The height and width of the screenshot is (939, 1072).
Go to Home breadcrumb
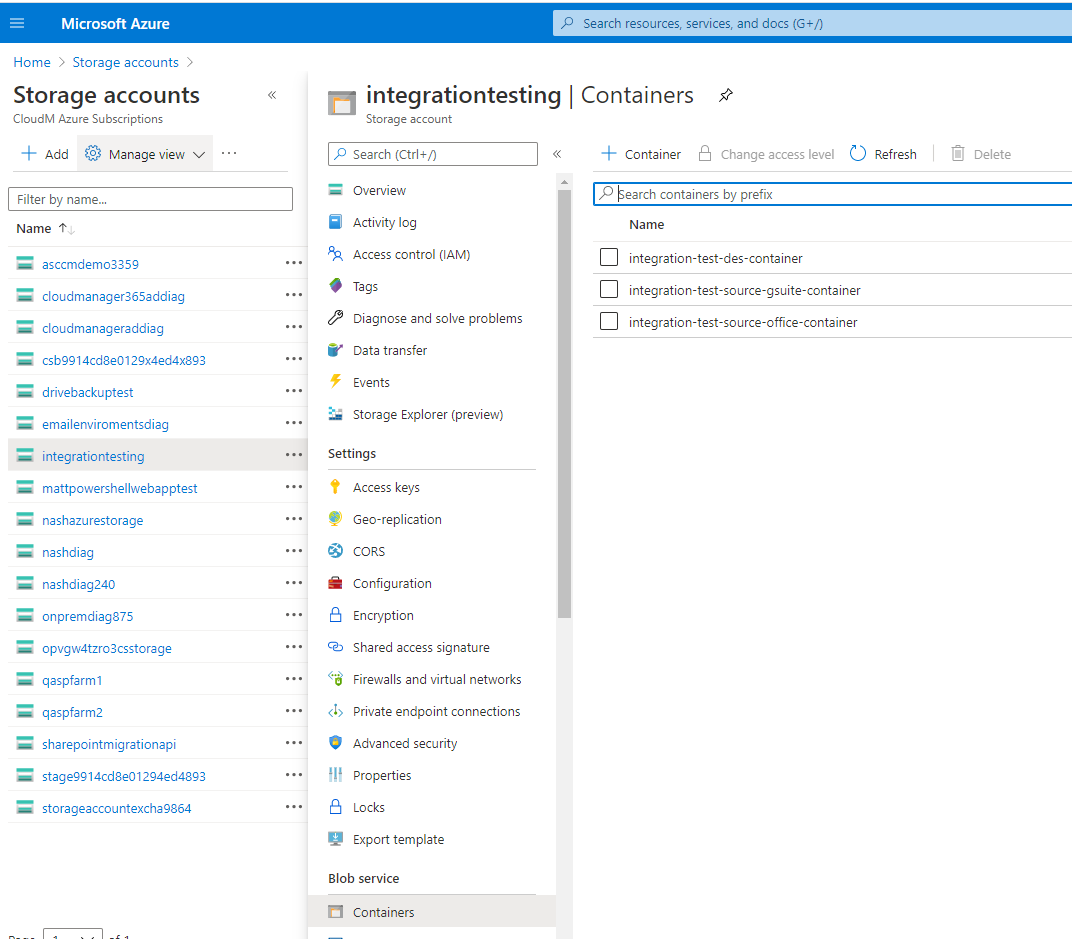point(31,62)
